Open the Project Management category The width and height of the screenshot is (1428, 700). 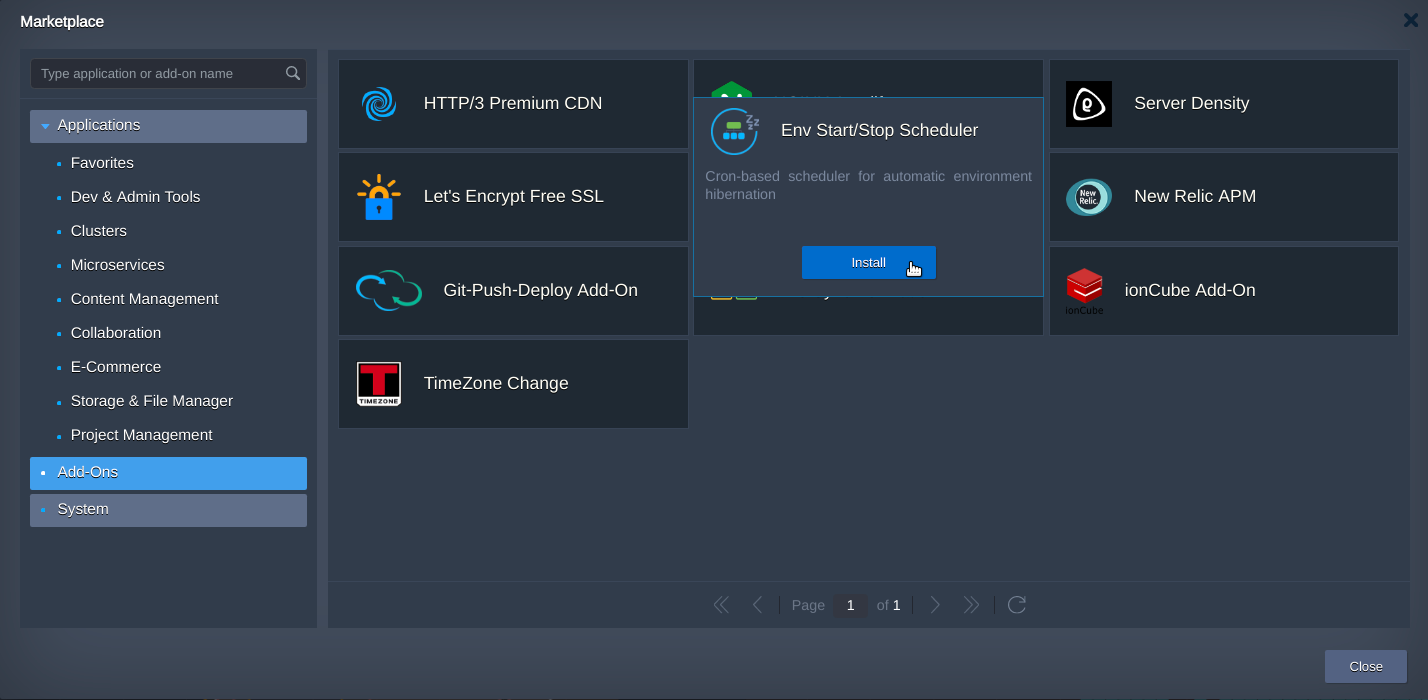pos(141,435)
